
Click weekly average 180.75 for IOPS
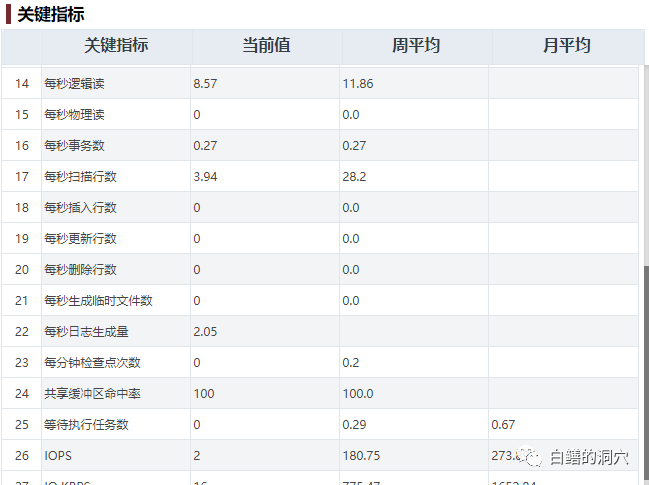(x=361, y=456)
